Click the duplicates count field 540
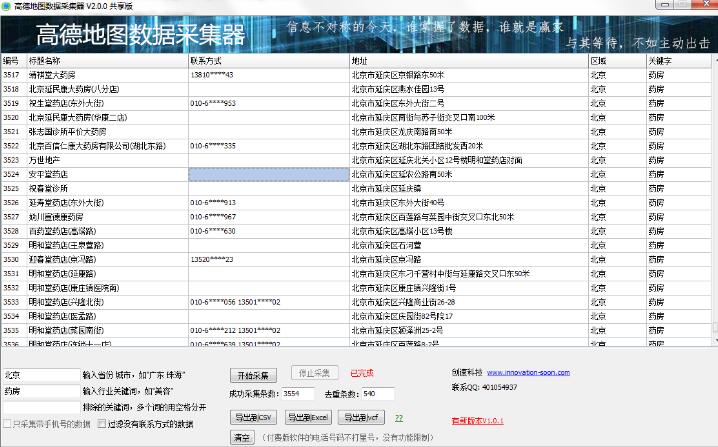Image resolution: width=718 pixels, height=447 pixels. click(378, 393)
